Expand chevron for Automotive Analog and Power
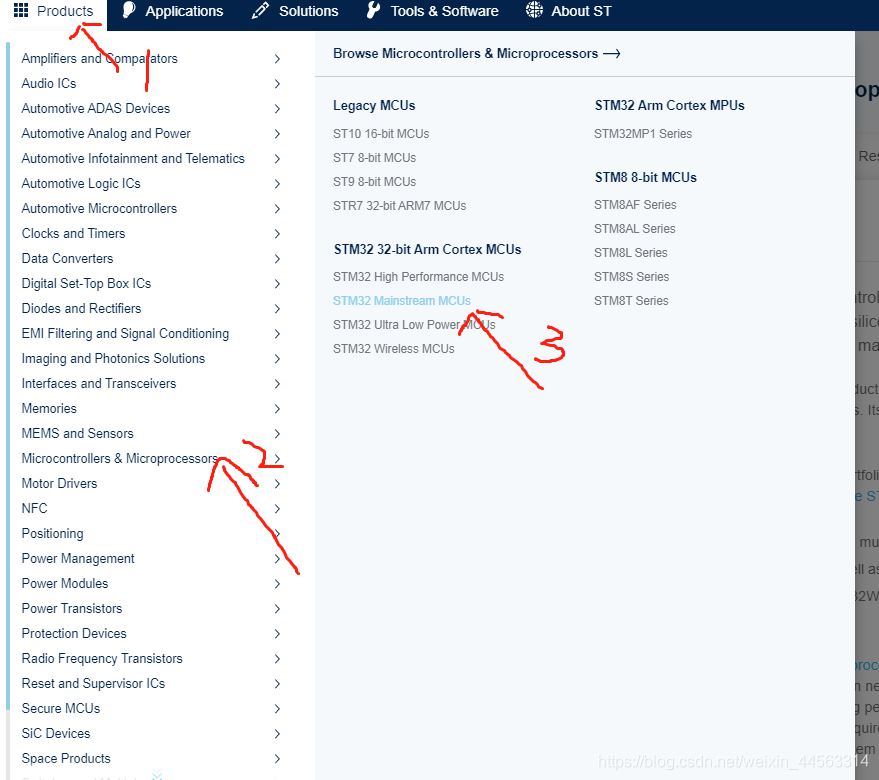Viewport: 879px width, 780px height. click(277, 133)
